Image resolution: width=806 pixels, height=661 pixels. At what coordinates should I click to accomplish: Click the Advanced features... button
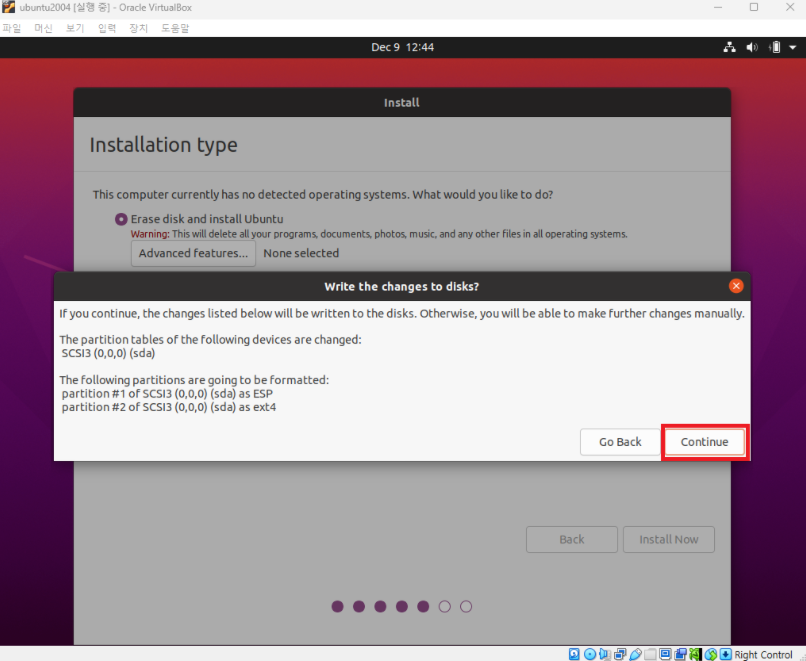pyautogui.click(x=193, y=253)
